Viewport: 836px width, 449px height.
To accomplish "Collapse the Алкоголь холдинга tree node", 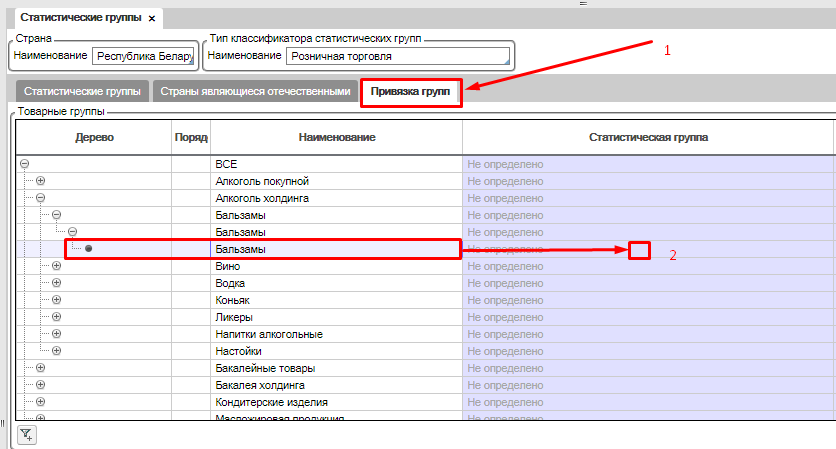I will (41, 198).
